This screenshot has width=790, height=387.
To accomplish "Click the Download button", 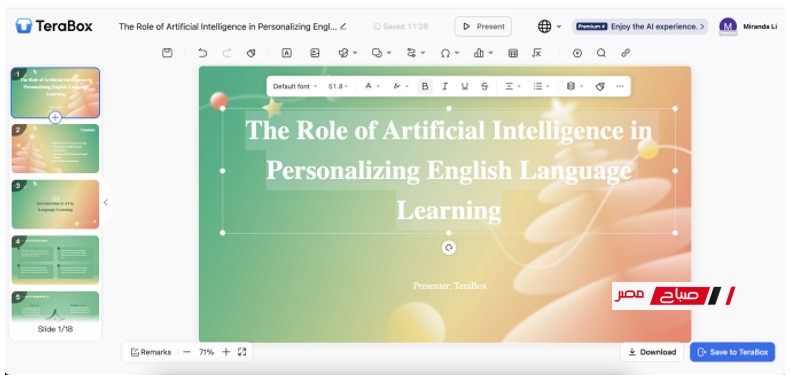I will click(x=652, y=352).
